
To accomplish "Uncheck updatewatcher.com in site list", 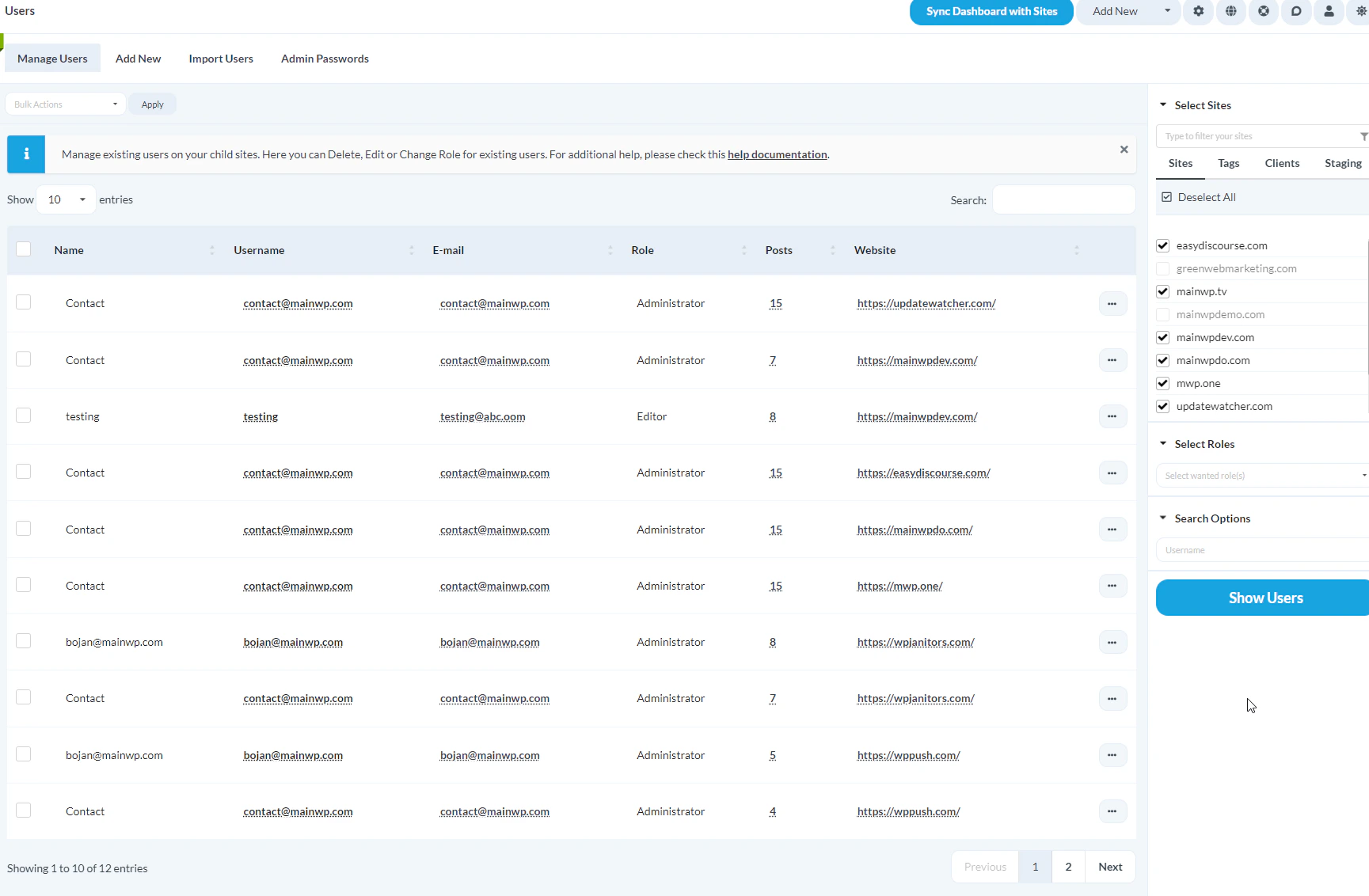I will coord(1162,406).
